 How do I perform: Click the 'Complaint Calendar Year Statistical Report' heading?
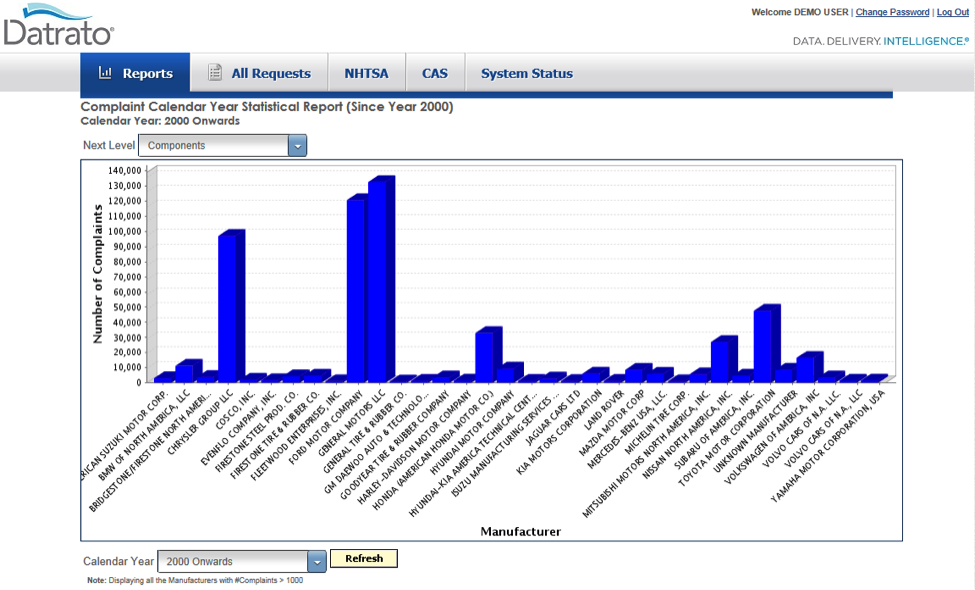pyautogui.click(x=267, y=107)
